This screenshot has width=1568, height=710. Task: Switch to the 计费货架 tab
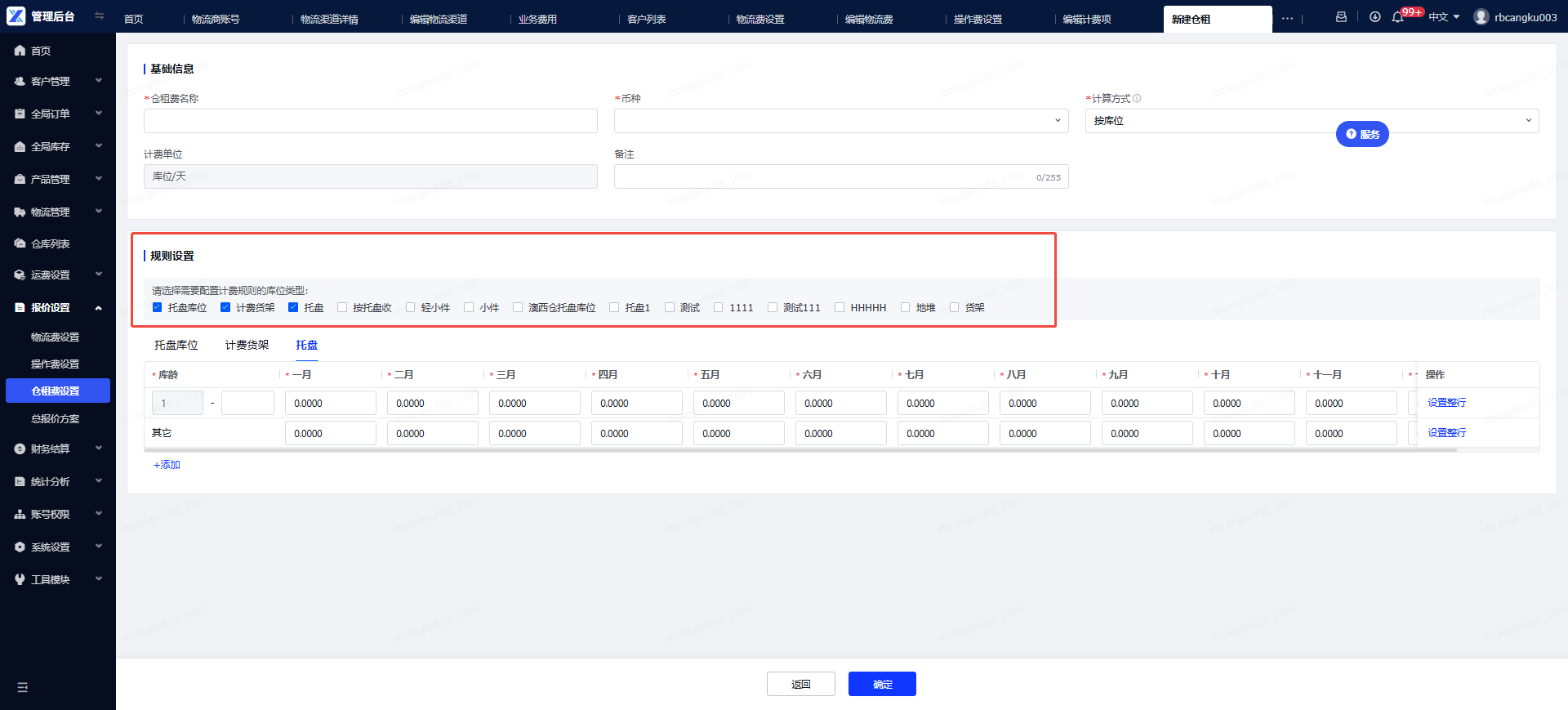tap(247, 345)
